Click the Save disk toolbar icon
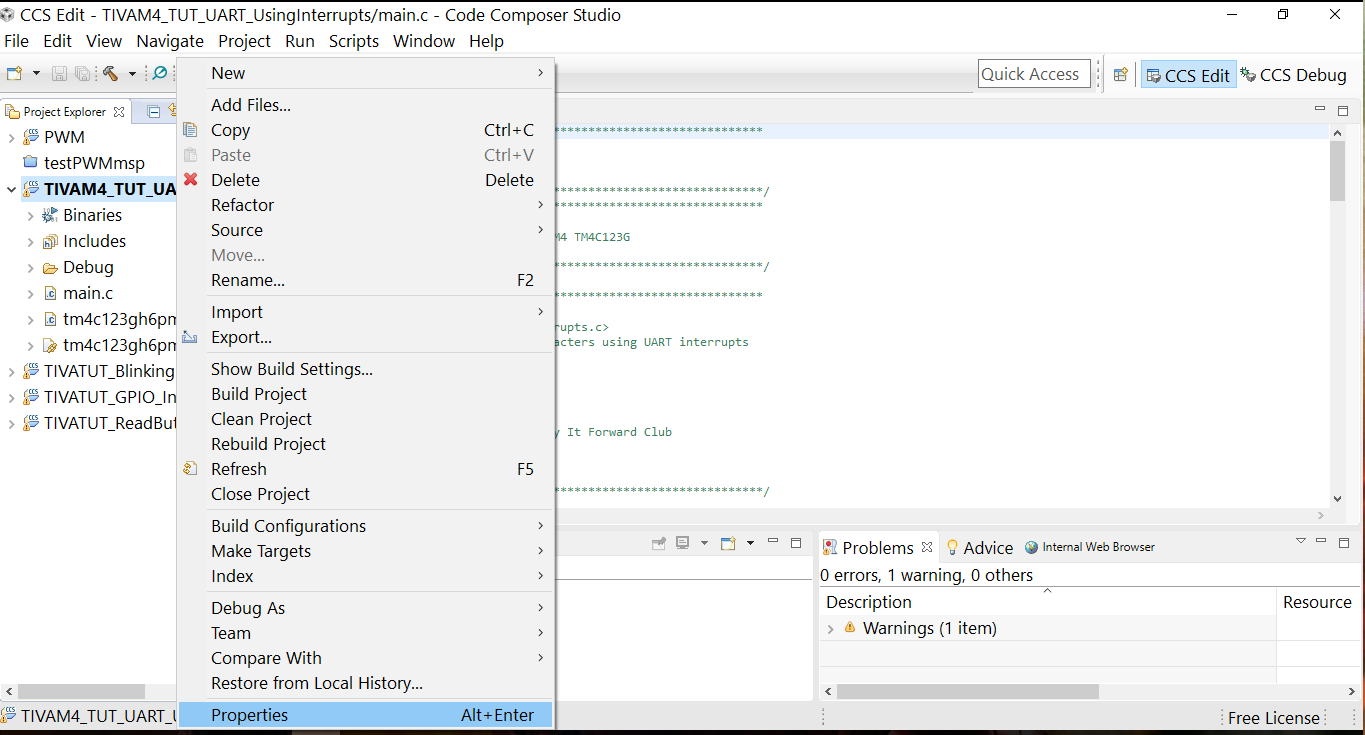 (x=59, y=74)
